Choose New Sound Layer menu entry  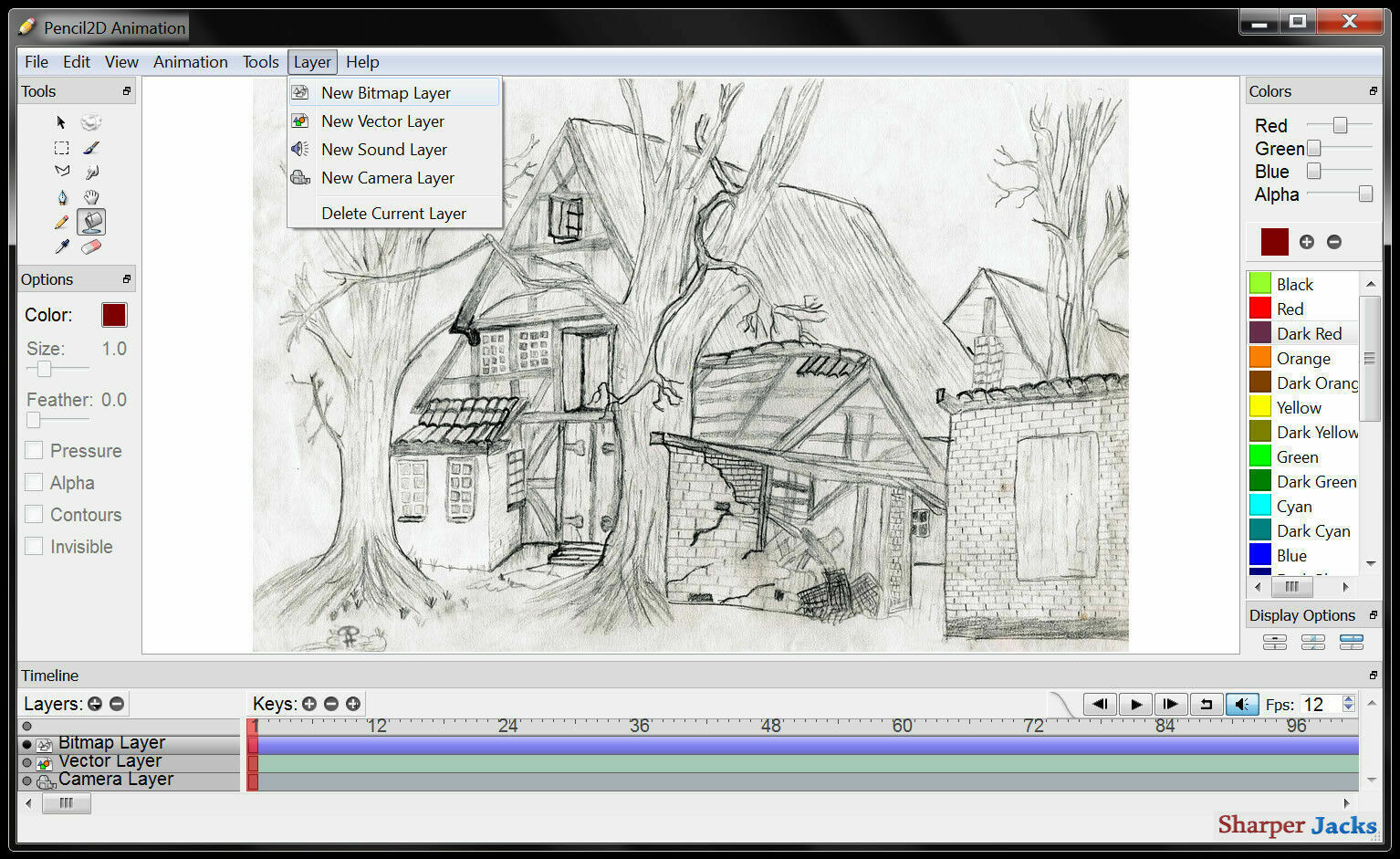pyautogui.click(x=394, y=150)
